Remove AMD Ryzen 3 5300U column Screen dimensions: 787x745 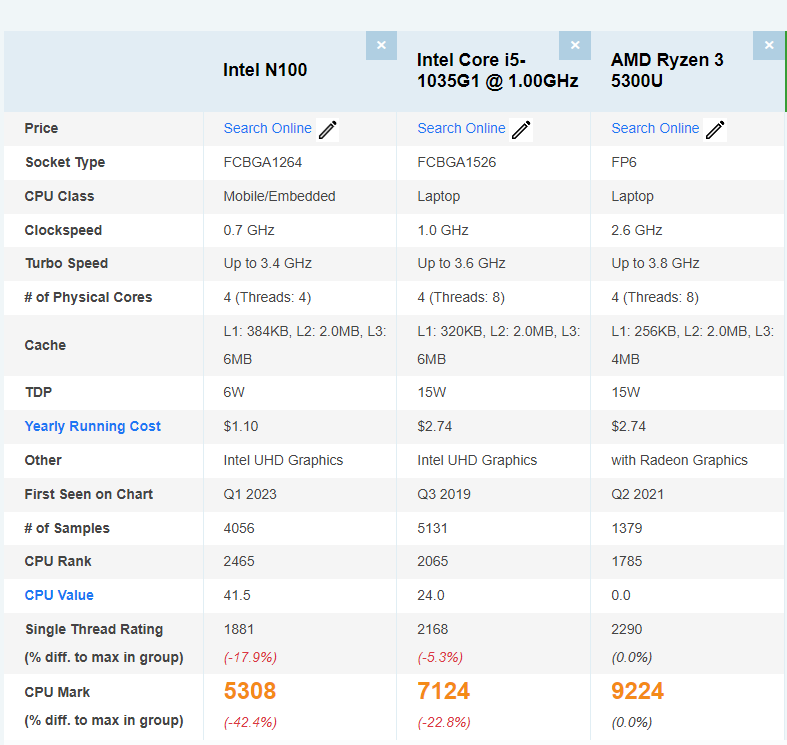pyautogui.click(x=768, y=45)
